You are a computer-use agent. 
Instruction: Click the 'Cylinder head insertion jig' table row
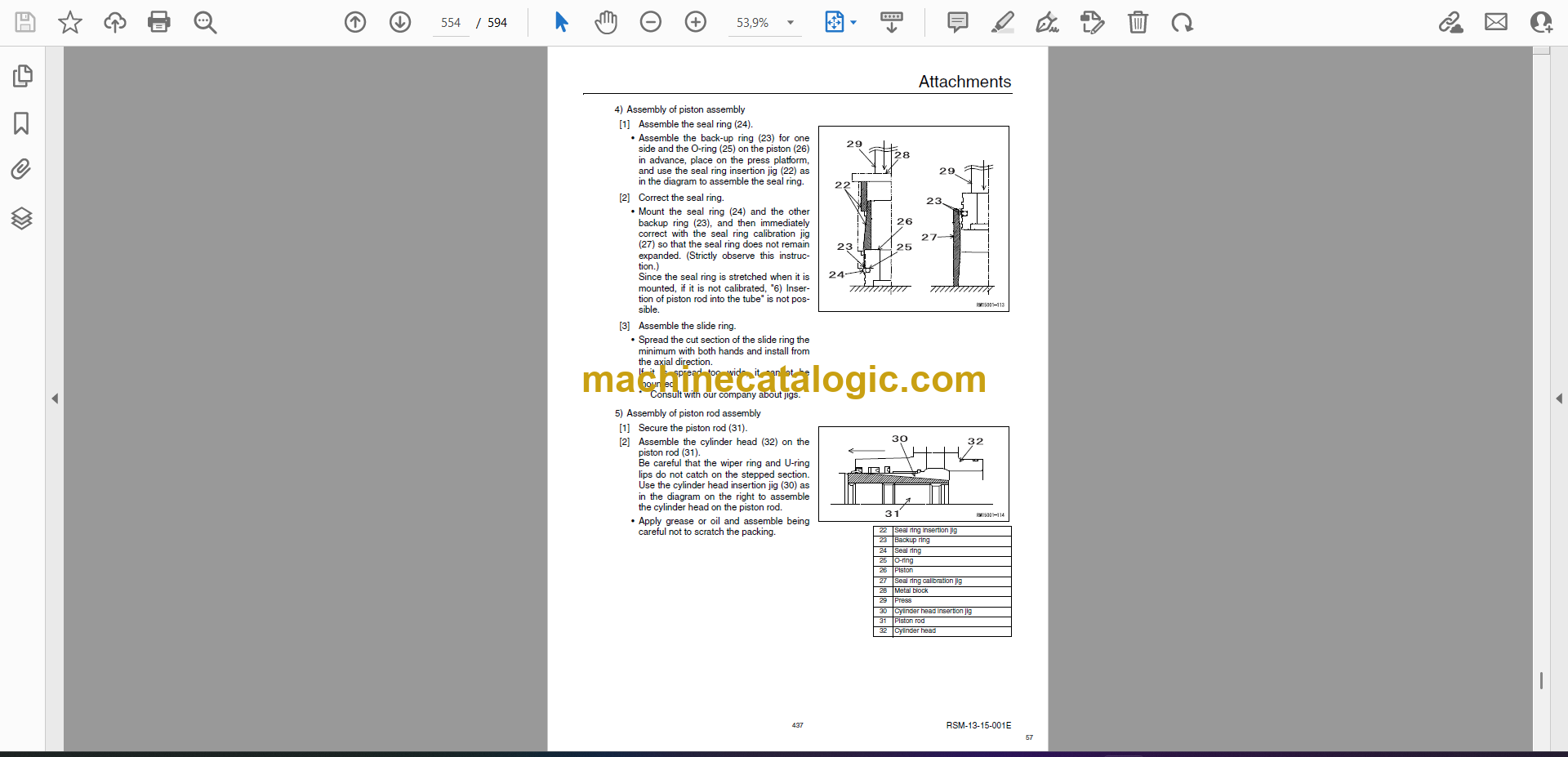tap(942, 611)
